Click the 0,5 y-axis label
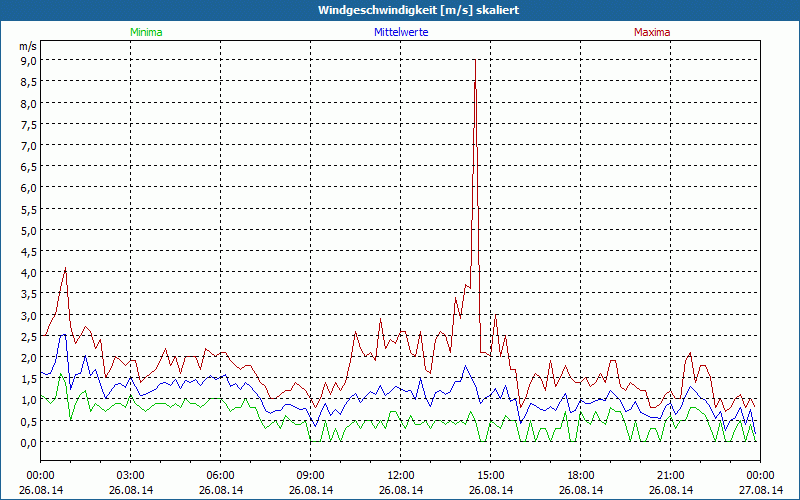 pyautogui.click(x=28, y=421)
